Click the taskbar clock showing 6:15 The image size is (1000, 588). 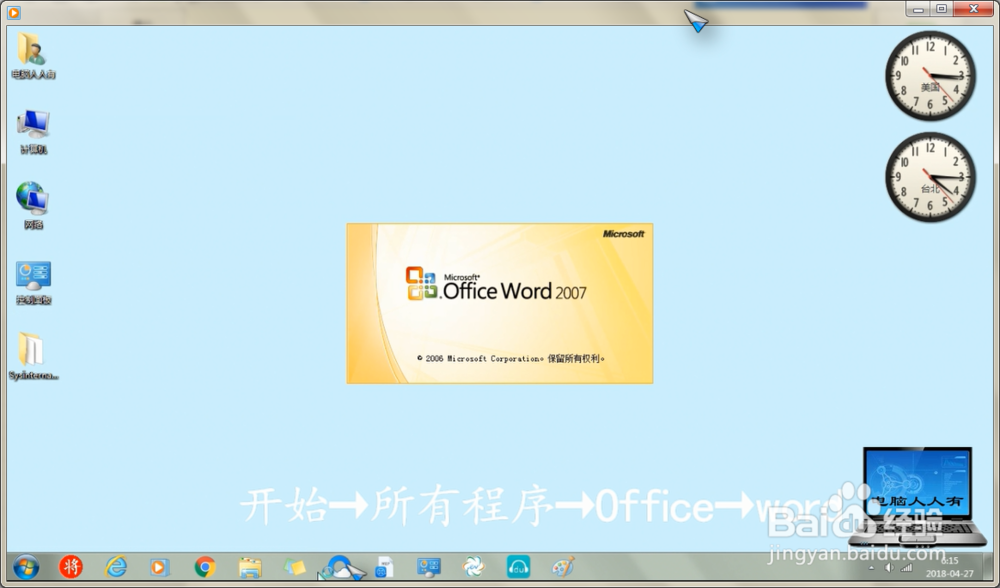click(x=950, y=567)
